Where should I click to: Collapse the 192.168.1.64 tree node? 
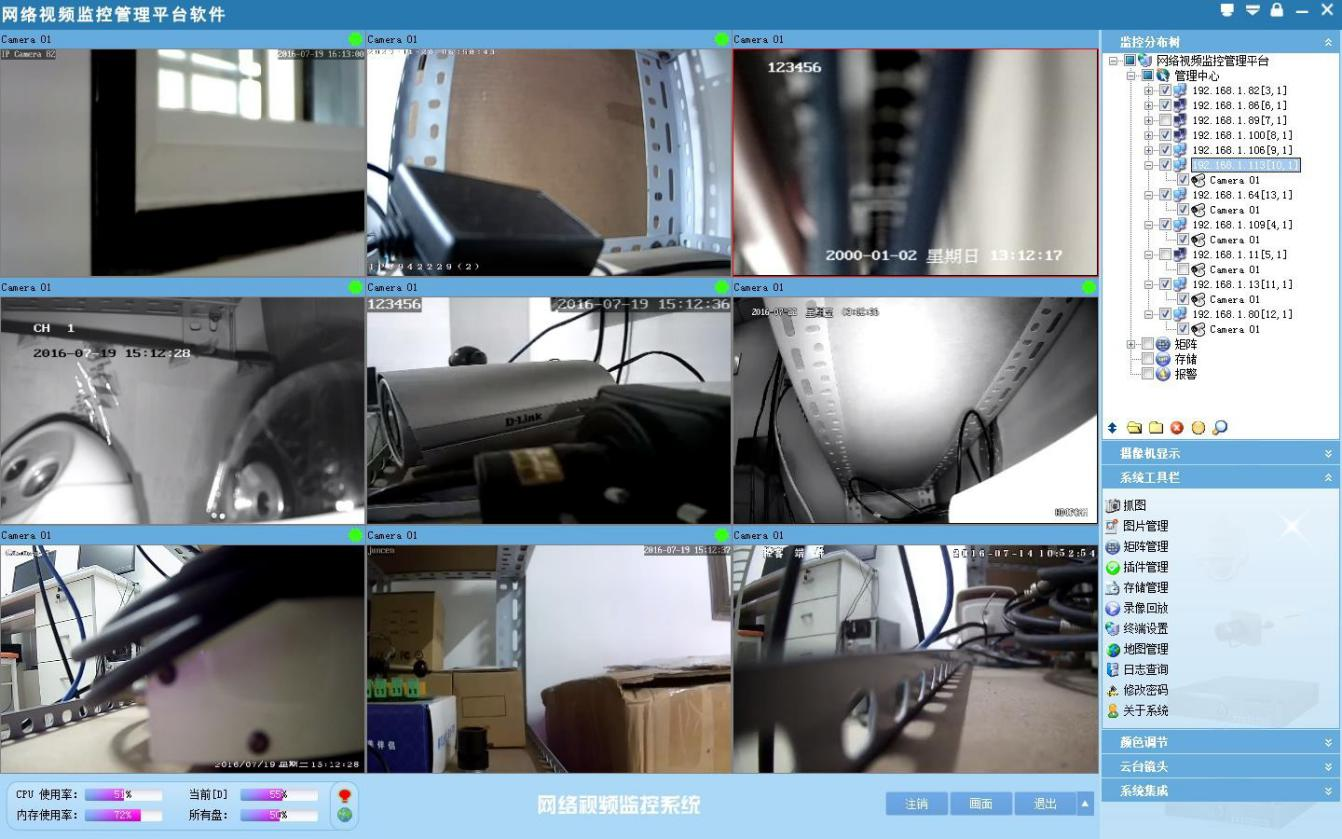[1149, 195]
